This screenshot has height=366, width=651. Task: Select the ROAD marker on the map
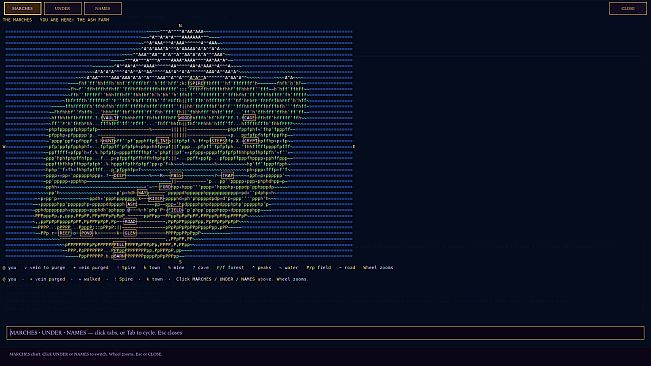pyautogui.click(x=130, y=222)
